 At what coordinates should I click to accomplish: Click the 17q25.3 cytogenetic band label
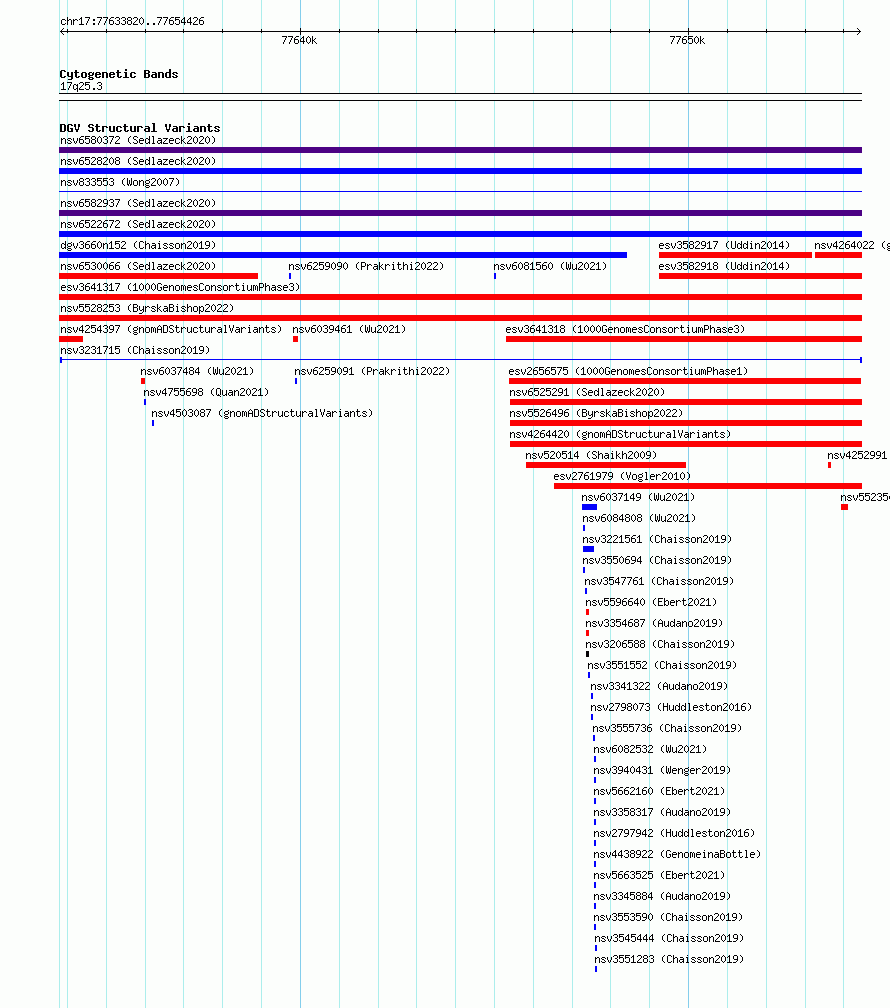pyautogui.click(x=81, y=87)
